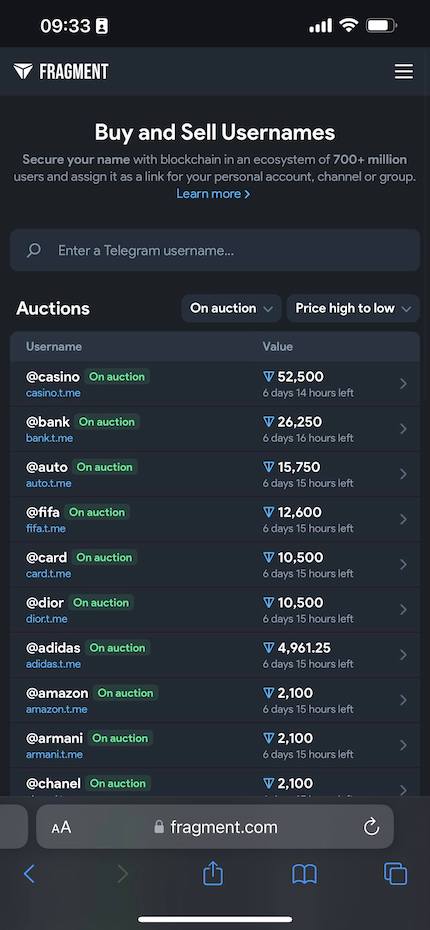This screenshot has height=930, width=430.
Task: Open Safari share sheet icon
Action: click(x=213, y=874)
